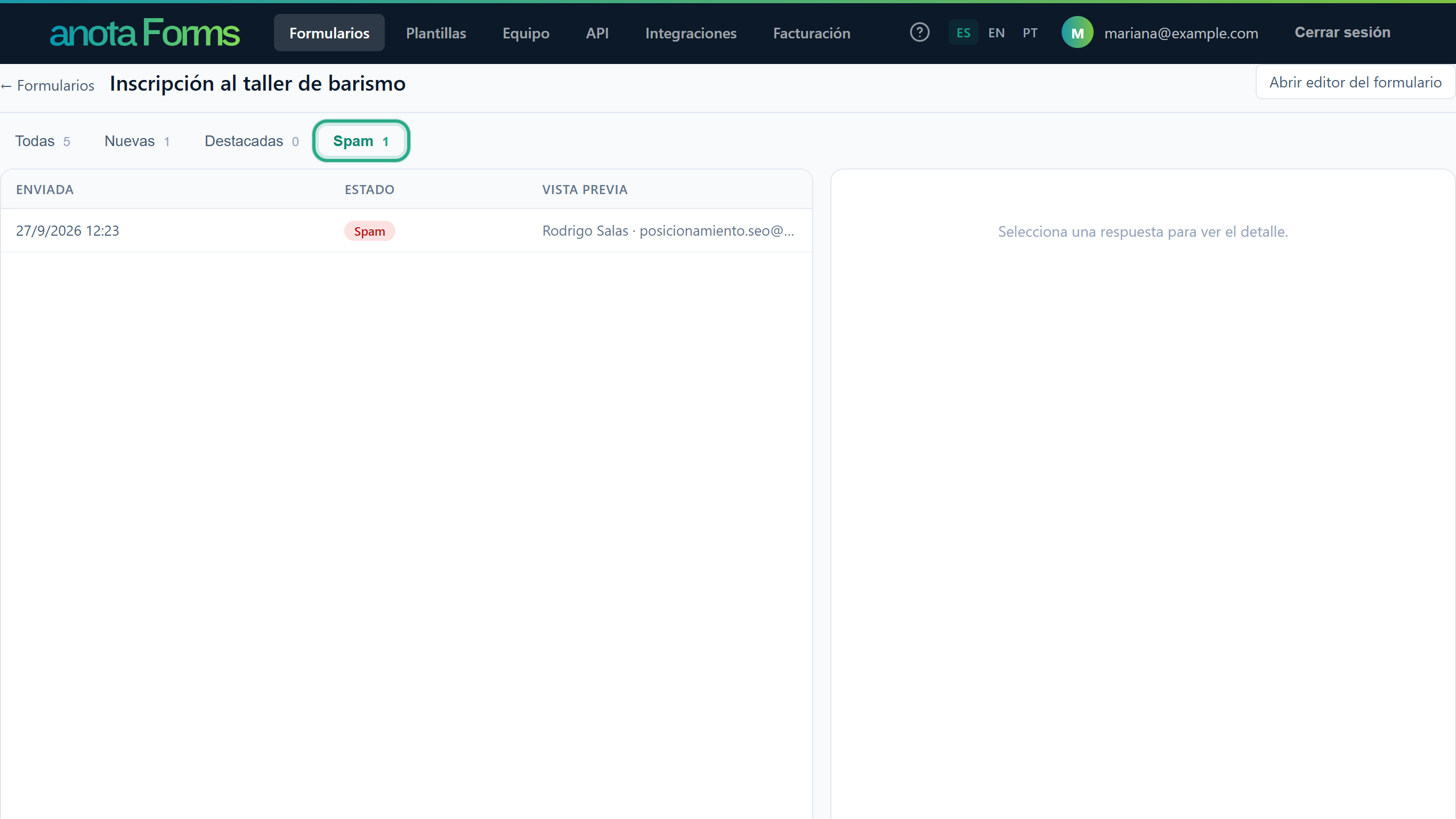Navigate to Integraciones

click(691, 33)
